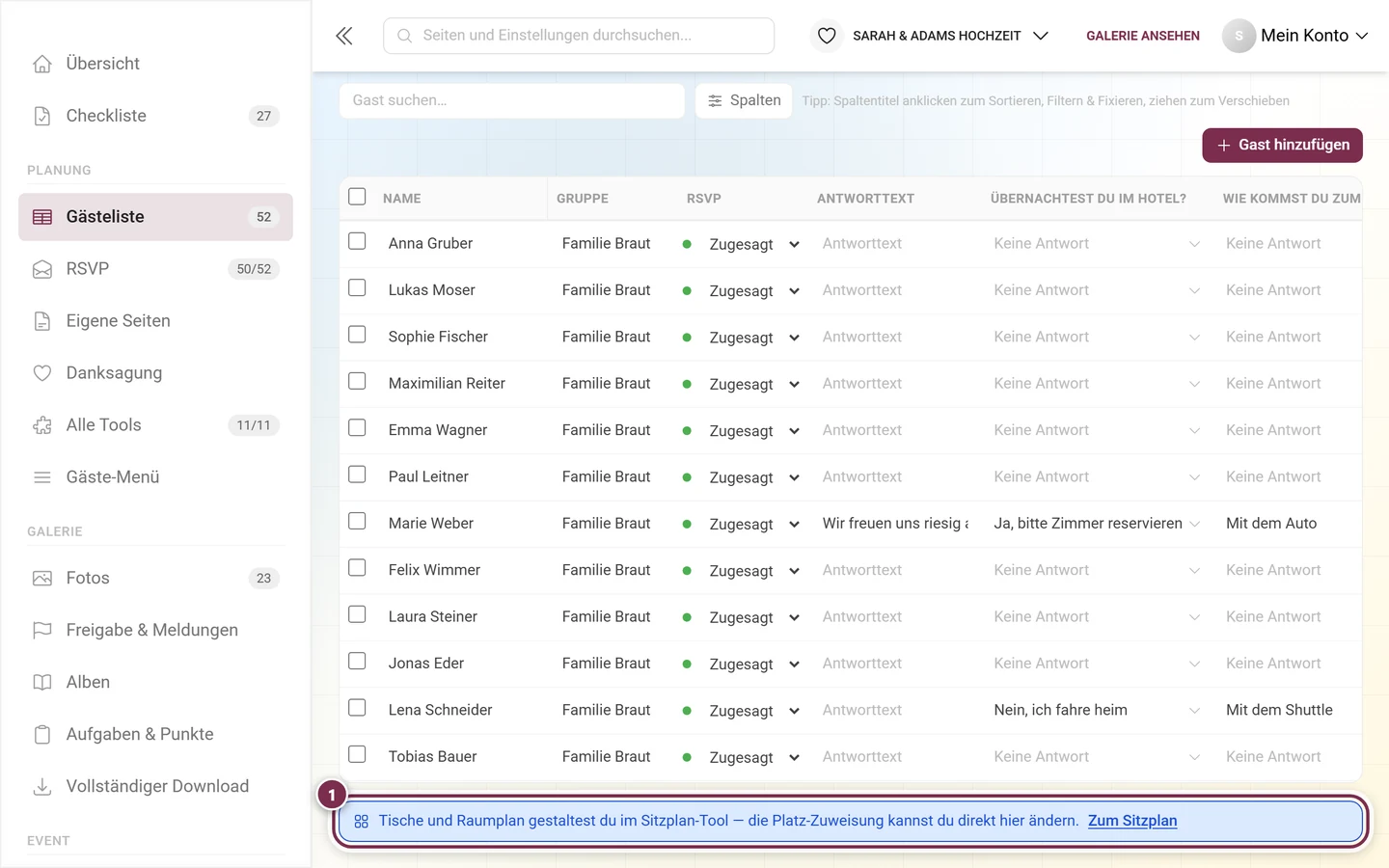Open the Spalten column settings button
Viewport: 1389px width, 868px height.
pyautogui.click(x=744, y=100)
